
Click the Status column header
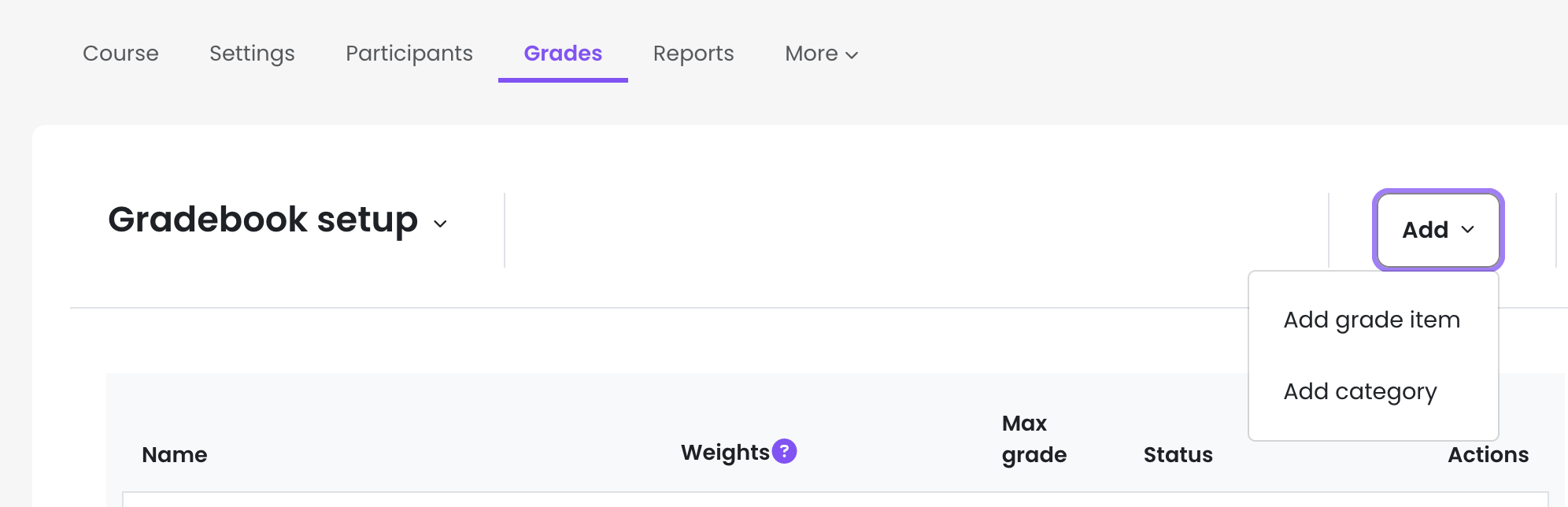point(1178,455)
